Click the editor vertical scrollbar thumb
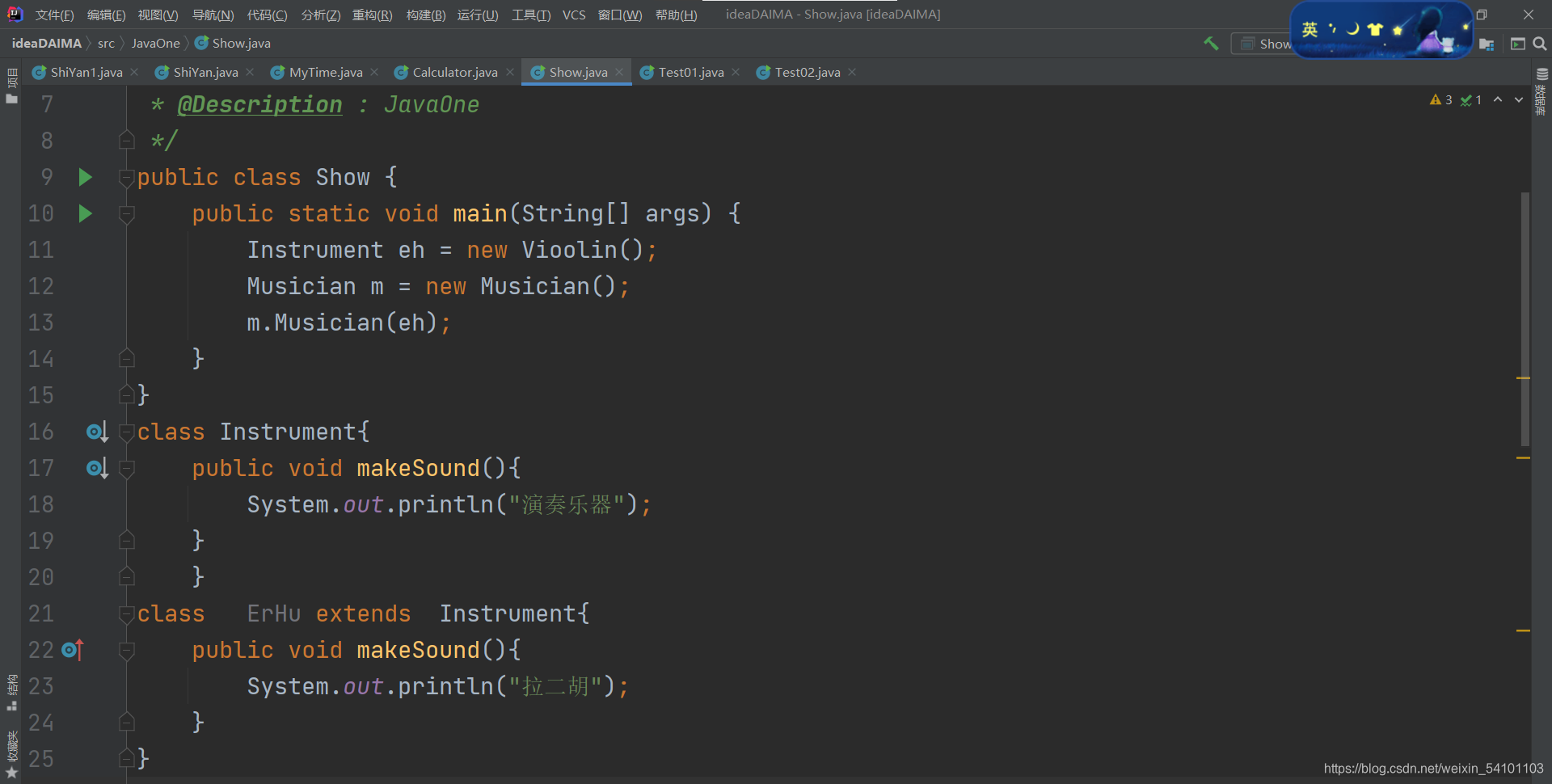 point(1525,318)
